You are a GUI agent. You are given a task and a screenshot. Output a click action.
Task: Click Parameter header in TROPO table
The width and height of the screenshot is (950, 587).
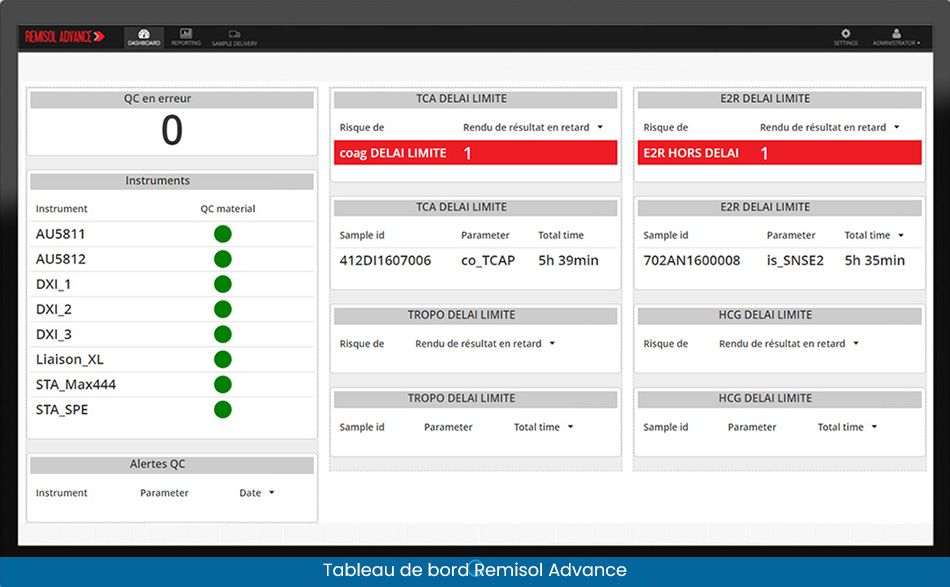(x=448, y=427)
